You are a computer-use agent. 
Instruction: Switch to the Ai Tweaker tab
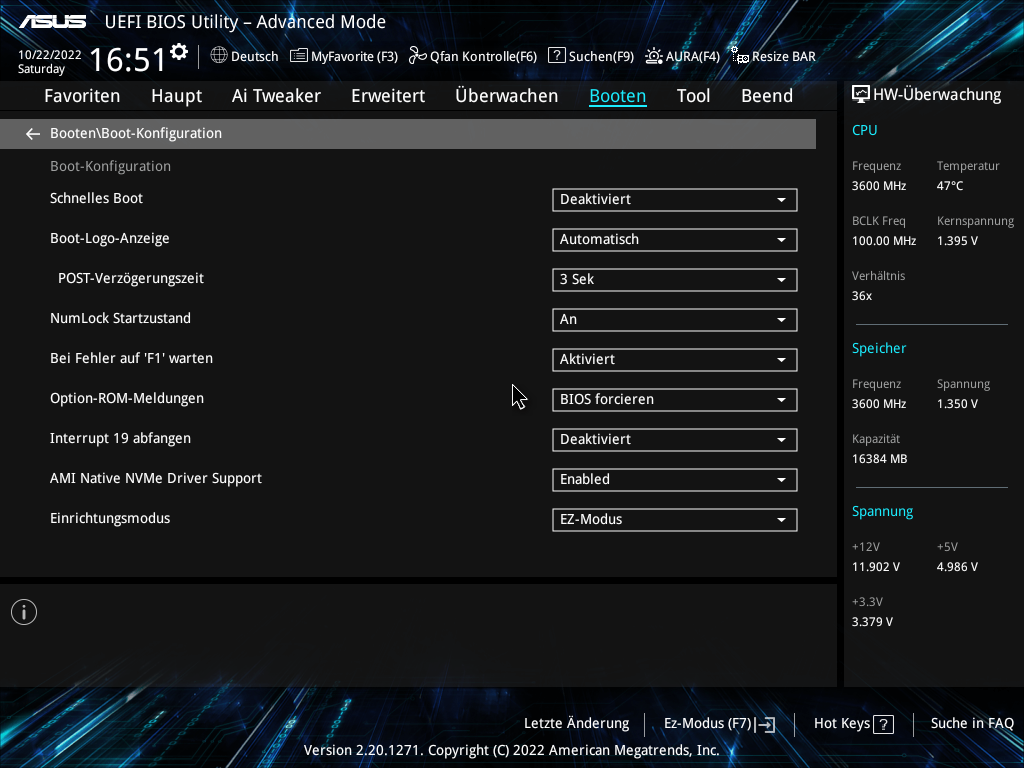point(276,96)
